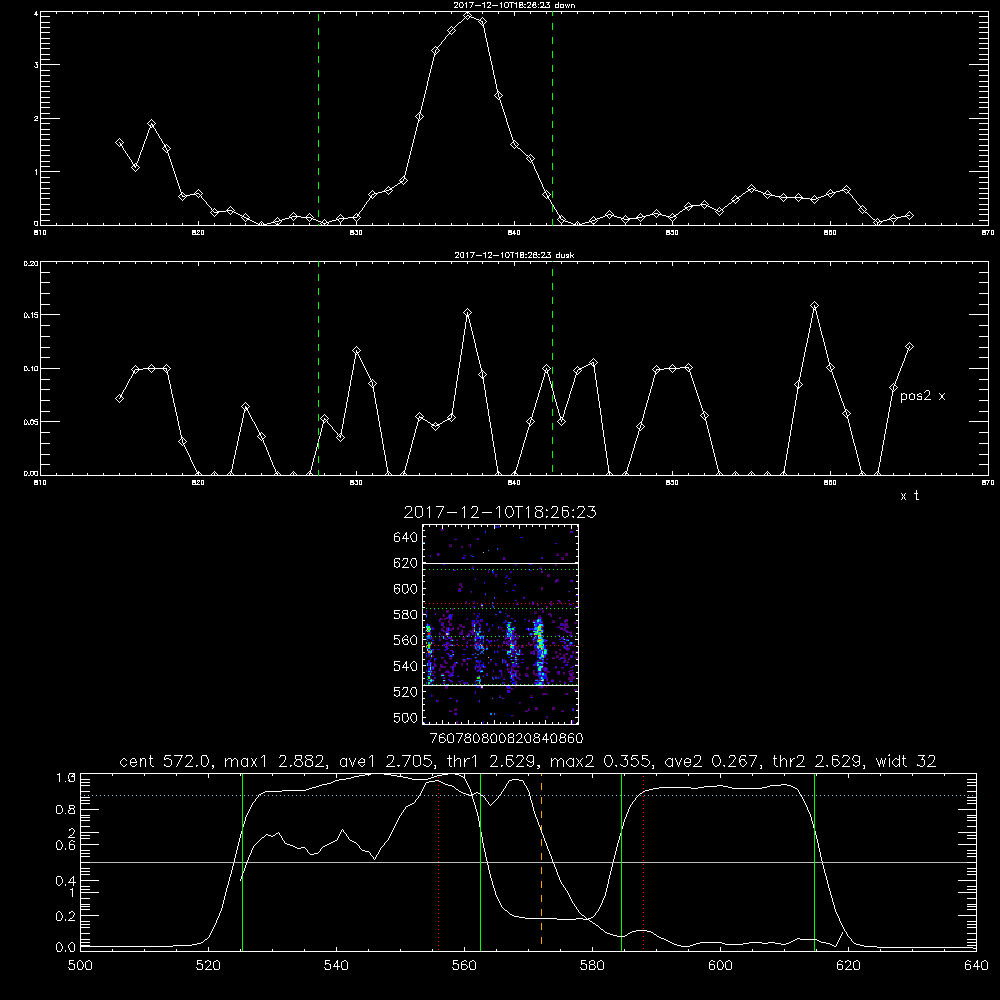Click bottom plot x-axis label 500
1000x1000 pixels.
pyautogui.click(x=80, y=966)
